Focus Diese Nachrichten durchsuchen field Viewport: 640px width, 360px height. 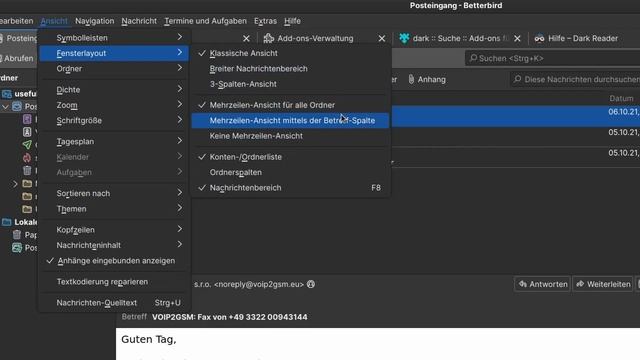click(x=576, y=79)
